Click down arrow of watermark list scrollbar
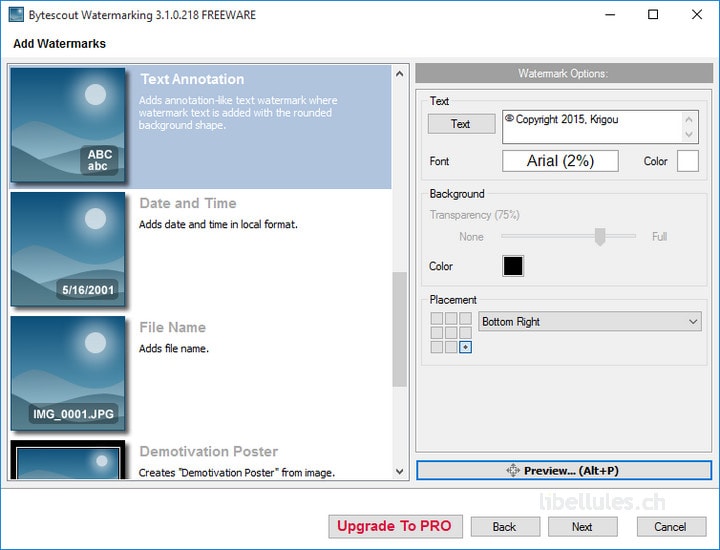 pyautogui.click(x=399, y=471)
